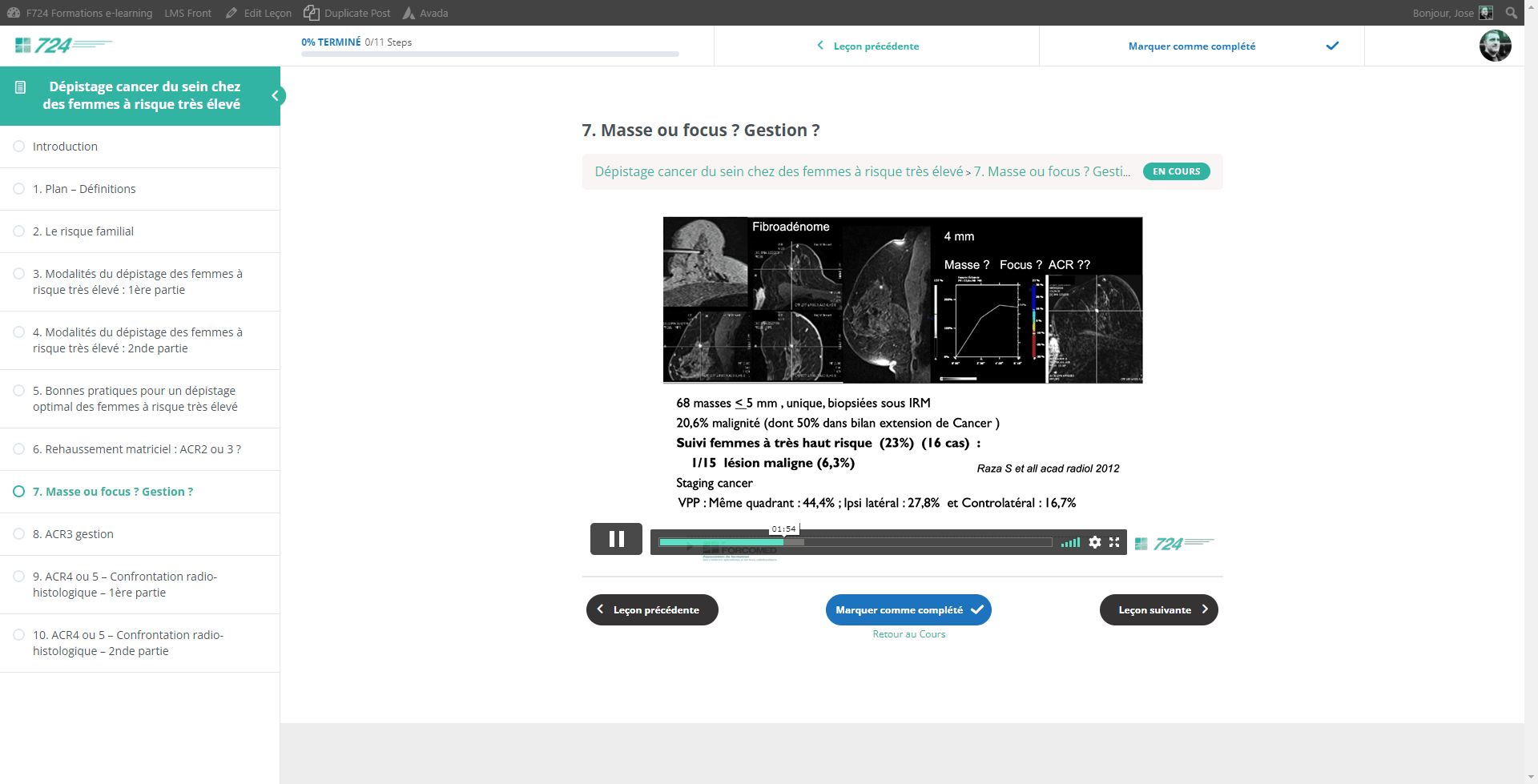Click the Edit Leçon pencil icon
The width and height of the screenshot is (1538, 784).
coord(232,13)
